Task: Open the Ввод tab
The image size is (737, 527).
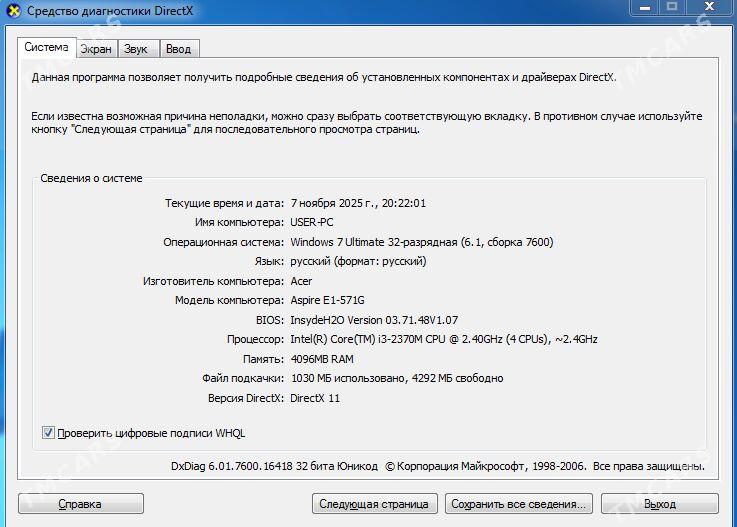Action: (179, 49)
